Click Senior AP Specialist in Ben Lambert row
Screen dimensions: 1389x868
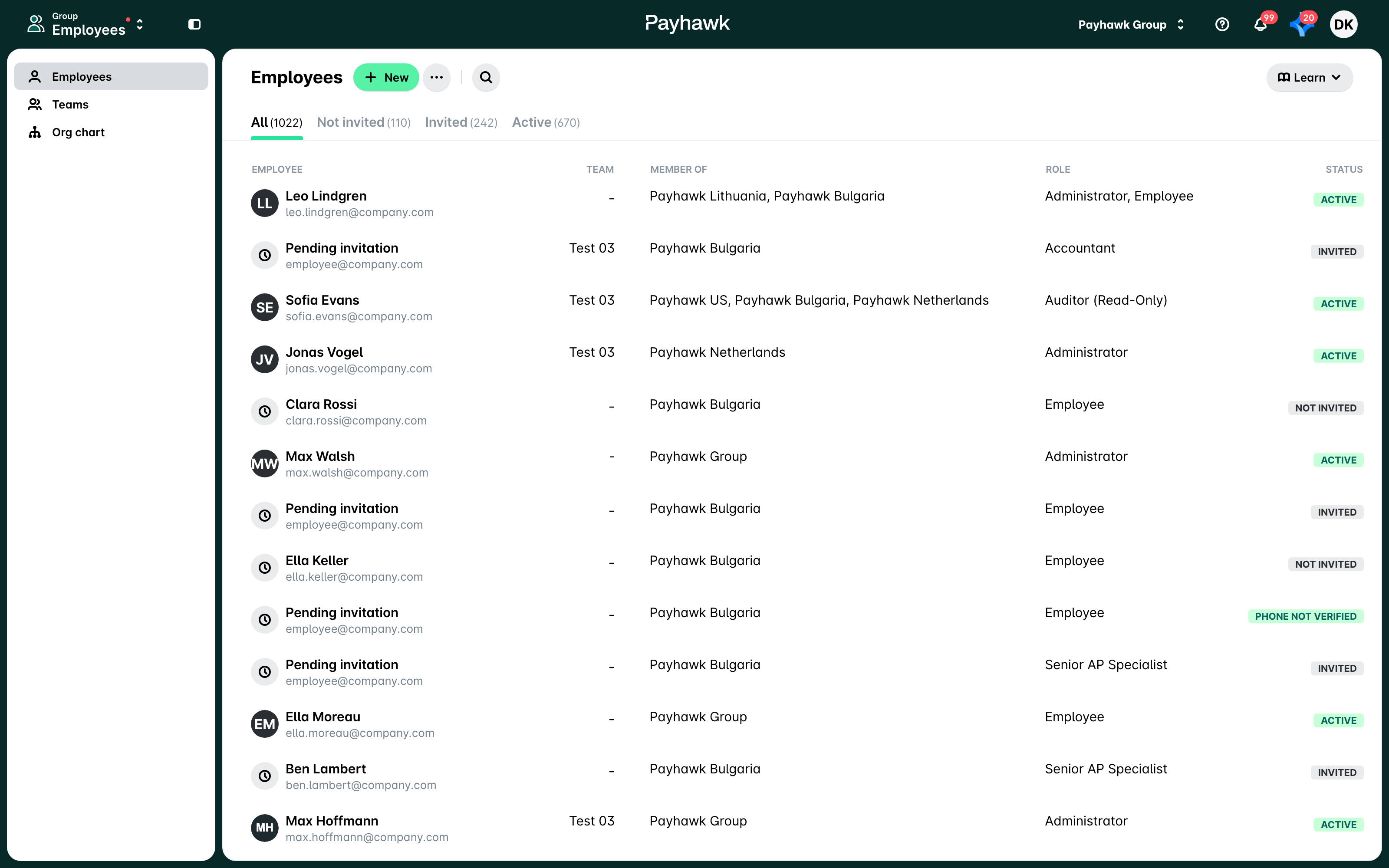(1106, 769)
